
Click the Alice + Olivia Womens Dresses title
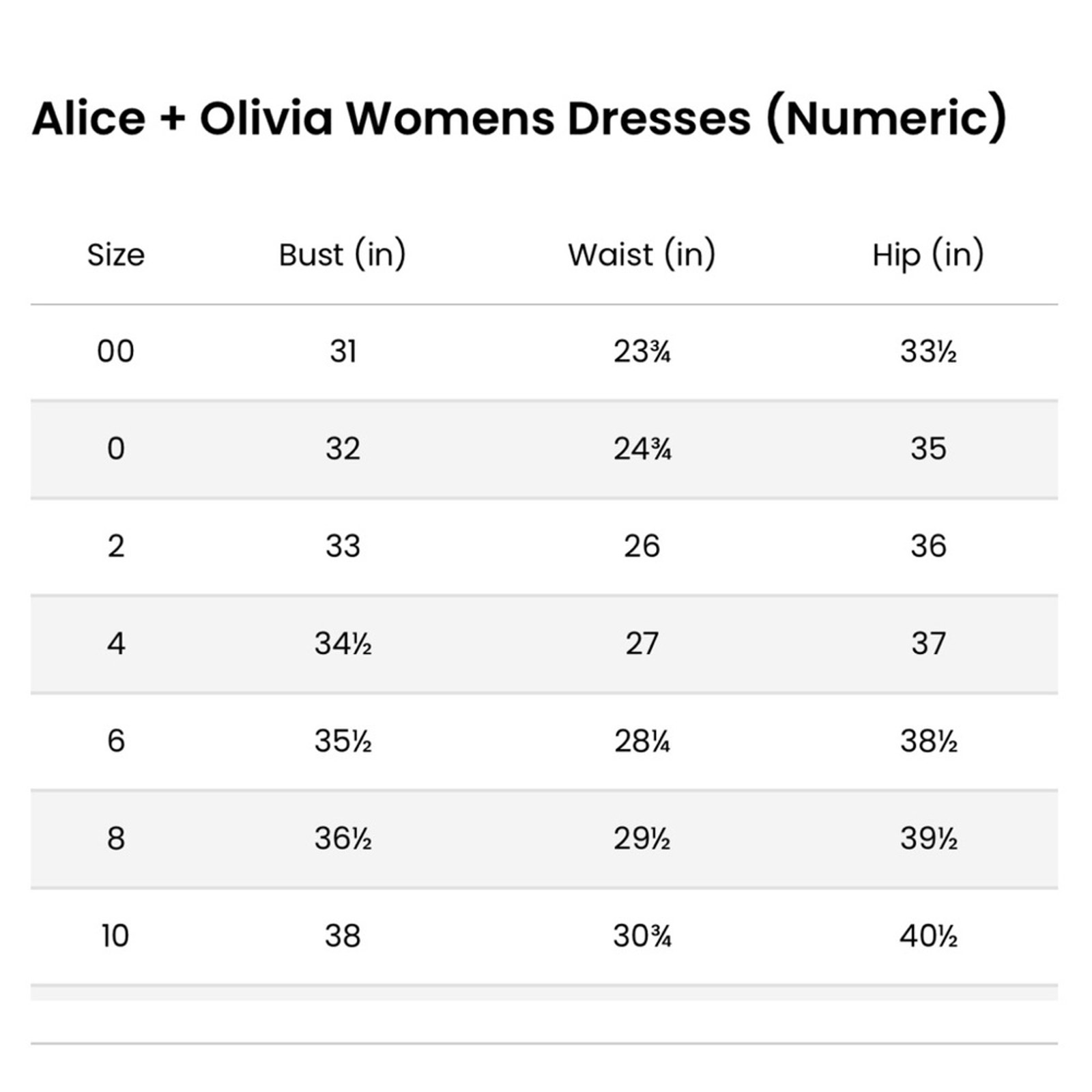[x=519, y=119]
